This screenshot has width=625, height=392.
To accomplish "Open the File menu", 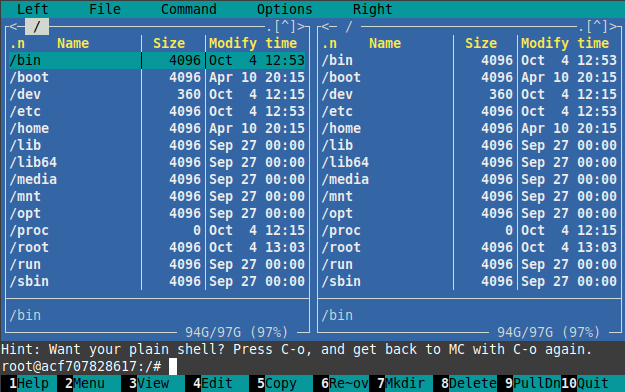I will click(105, 9).
